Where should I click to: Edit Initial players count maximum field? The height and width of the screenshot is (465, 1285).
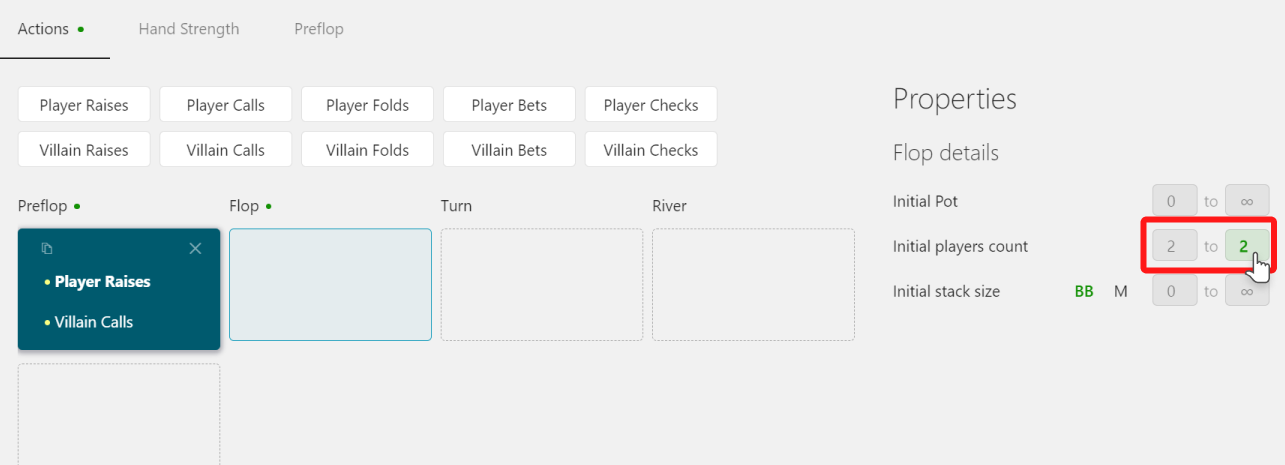1246,246
